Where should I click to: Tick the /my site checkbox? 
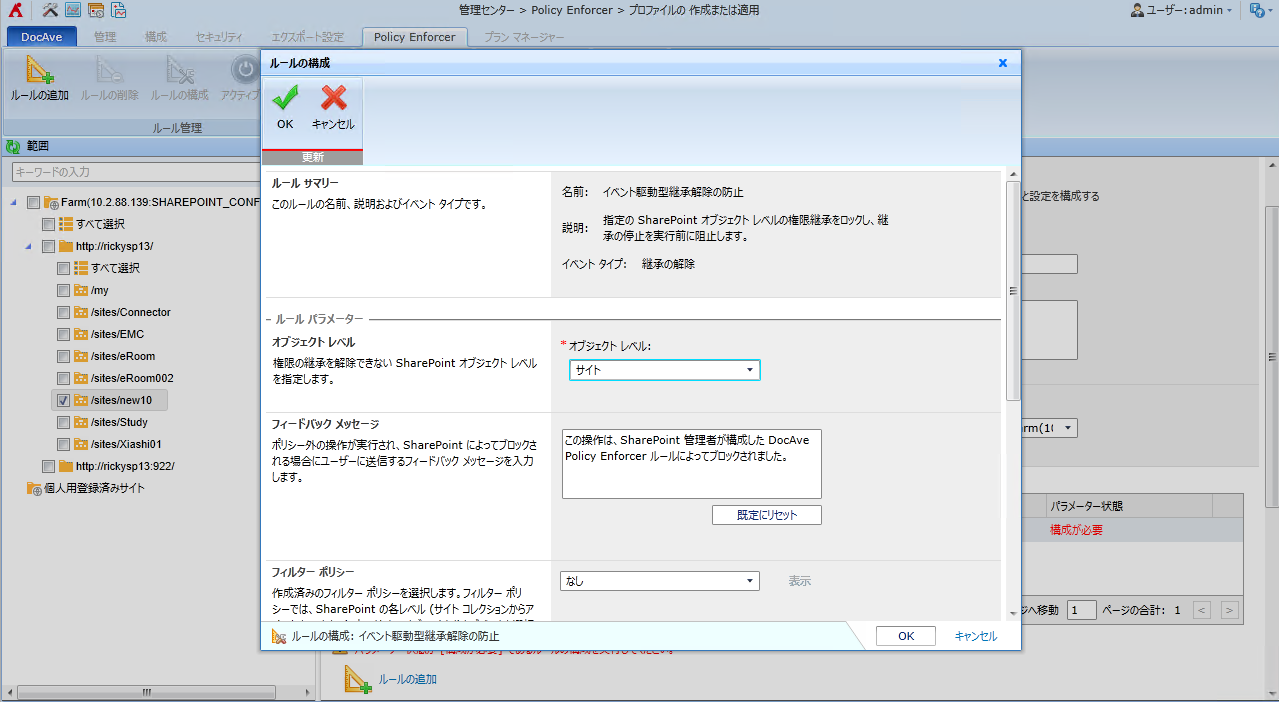63,290
